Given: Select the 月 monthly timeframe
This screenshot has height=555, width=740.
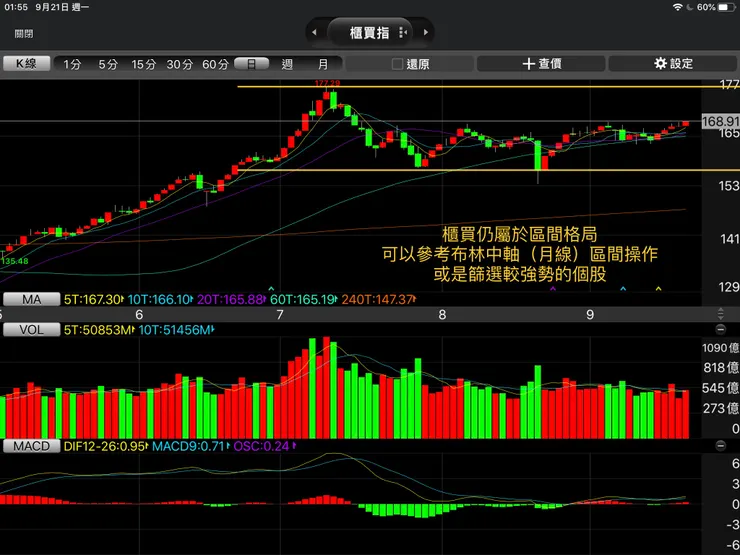Looking at the screenshot, I should [323, 64].
